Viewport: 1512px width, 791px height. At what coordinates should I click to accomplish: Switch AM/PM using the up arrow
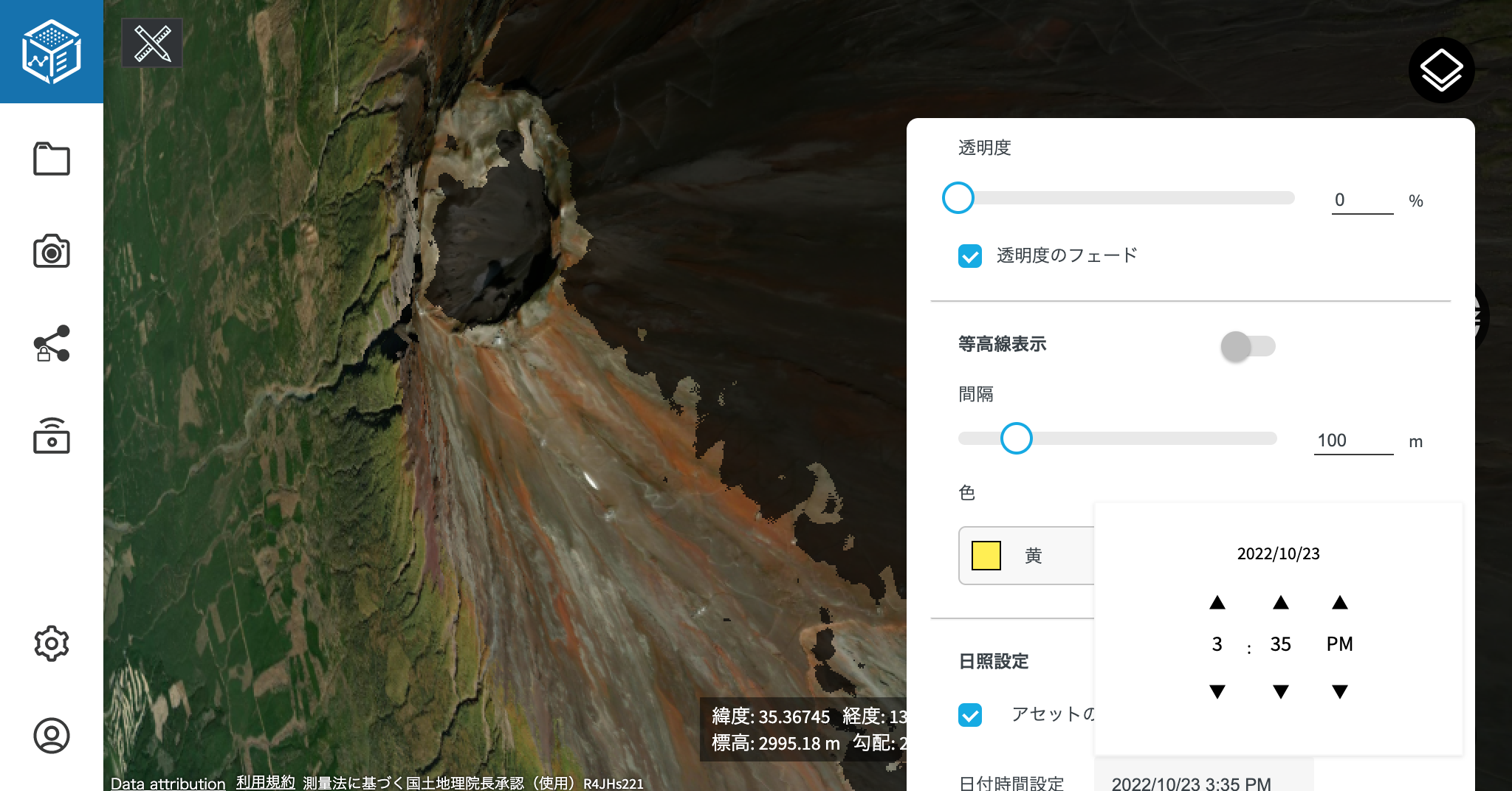(1340, 603)
